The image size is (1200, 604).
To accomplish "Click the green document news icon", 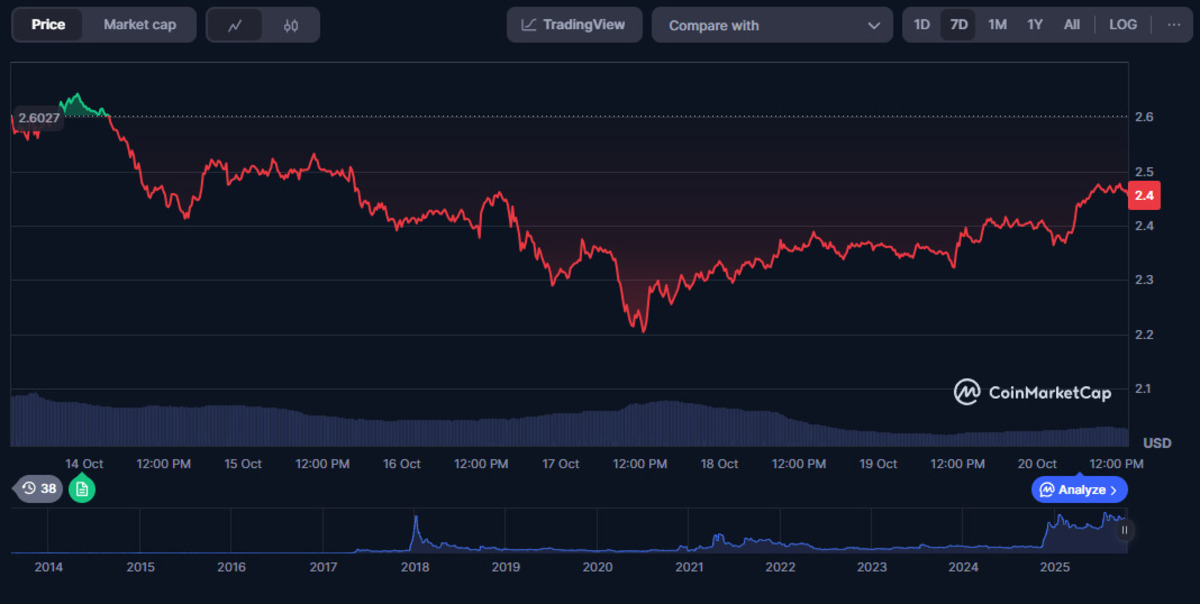I will pyautogui.click(x=82, y=489).
